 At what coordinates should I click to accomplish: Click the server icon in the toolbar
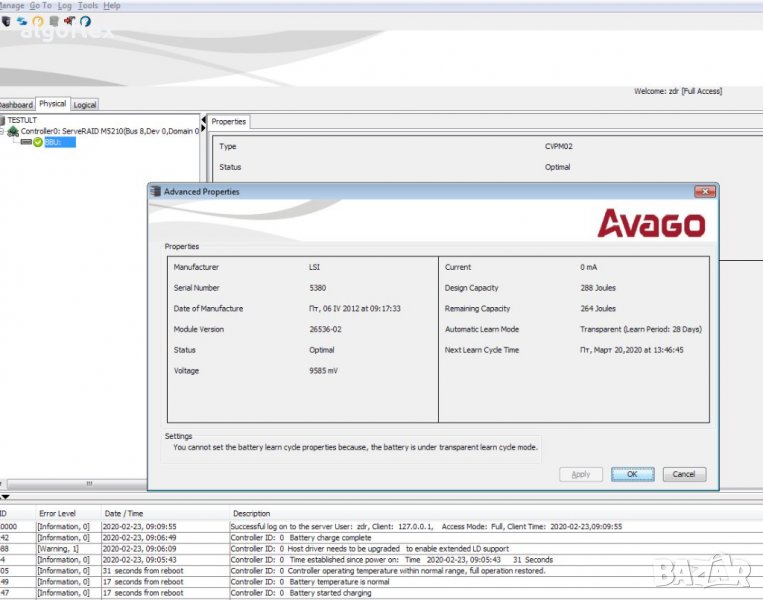6,20
